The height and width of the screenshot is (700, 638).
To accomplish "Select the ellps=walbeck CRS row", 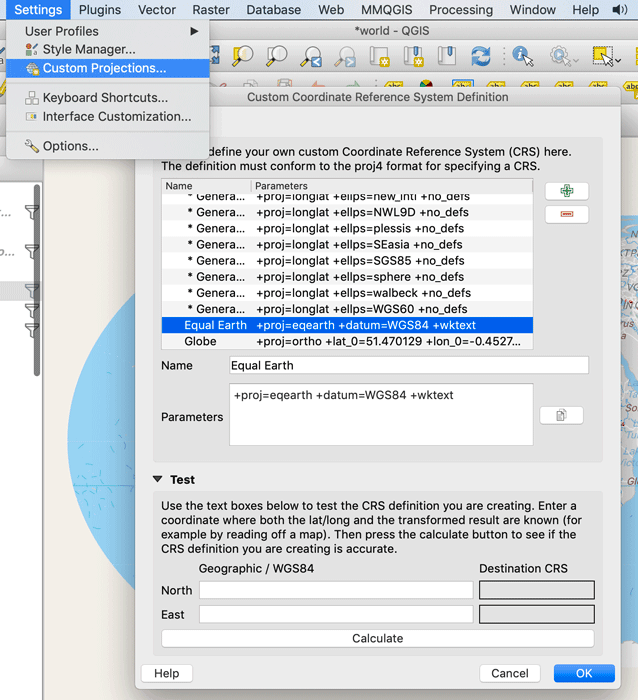I will click(347, 293).
